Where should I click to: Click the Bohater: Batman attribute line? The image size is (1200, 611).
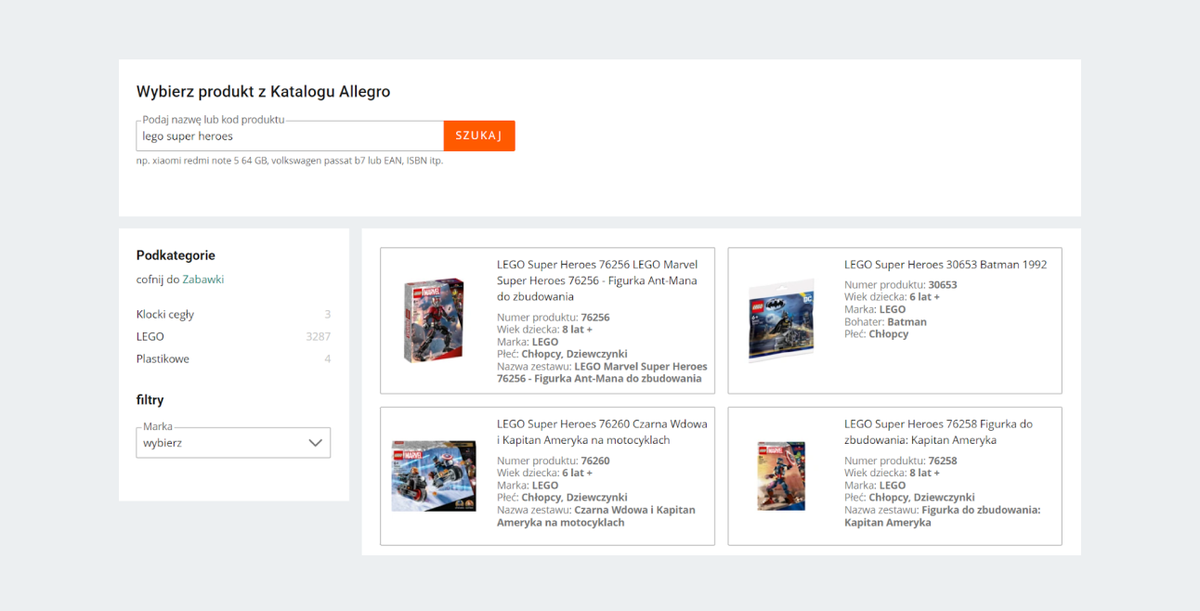point(885,322)
